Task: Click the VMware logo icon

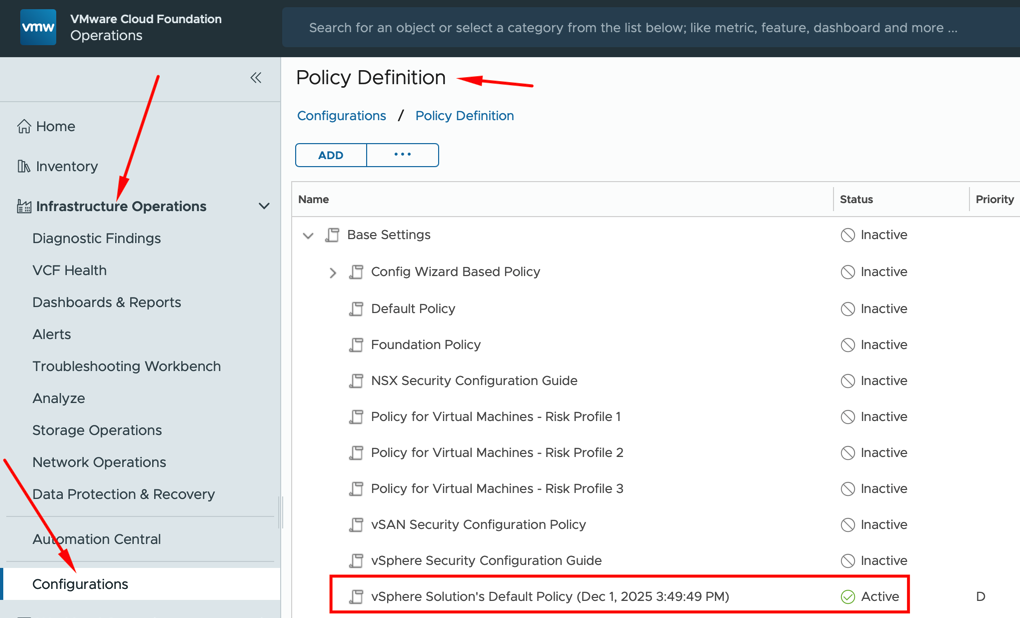Action: pyautogui.click(x=38, y=27)
